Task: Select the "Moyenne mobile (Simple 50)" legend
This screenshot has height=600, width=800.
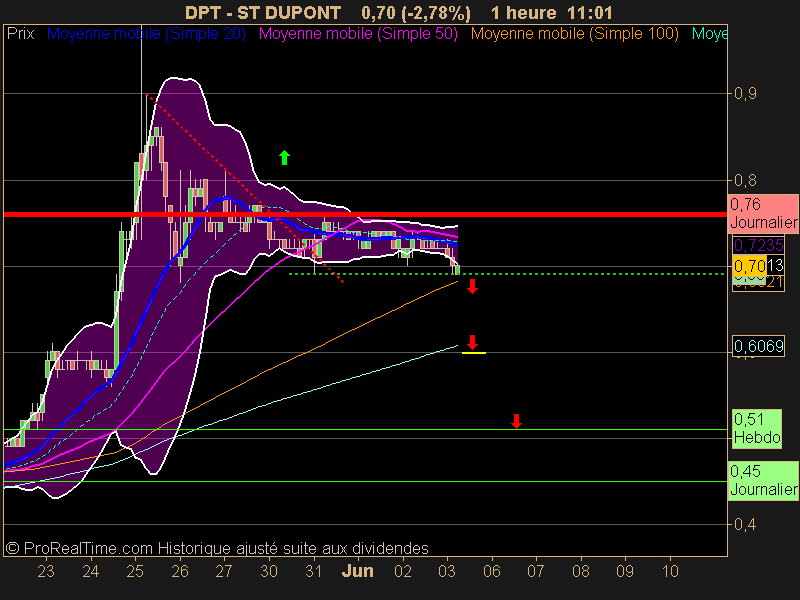Action: (358, 34)
